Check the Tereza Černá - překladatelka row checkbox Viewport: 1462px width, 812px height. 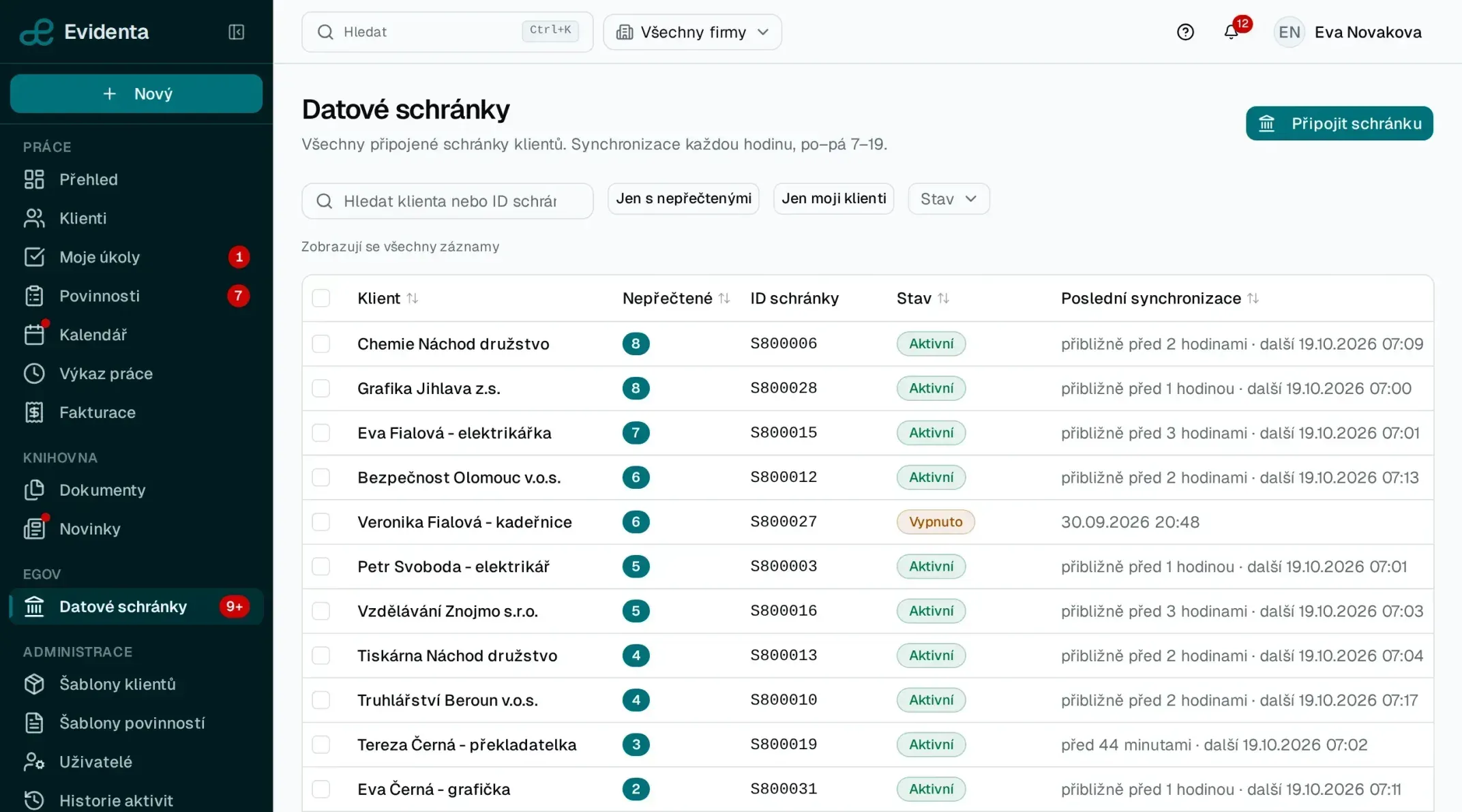click(320, 745)
